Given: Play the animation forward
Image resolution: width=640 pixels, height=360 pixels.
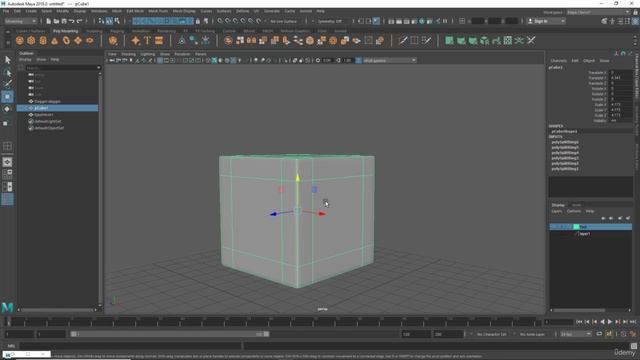Looking at the screenshot, I should pos(610,322).
